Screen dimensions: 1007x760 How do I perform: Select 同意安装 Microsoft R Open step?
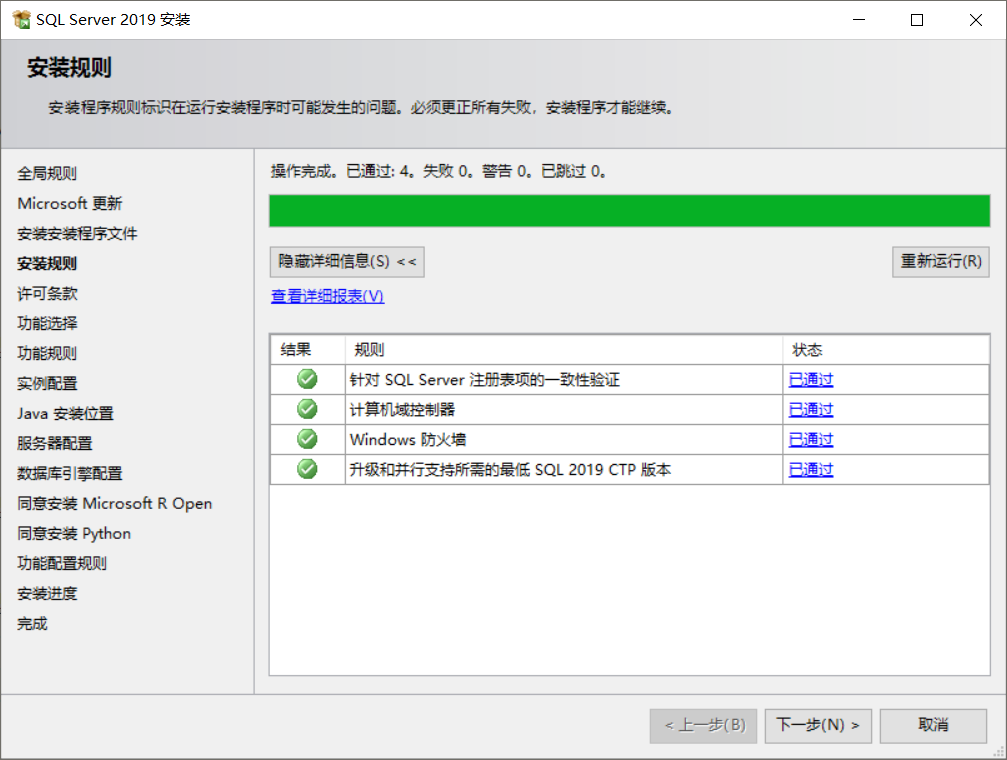point(114,504)
